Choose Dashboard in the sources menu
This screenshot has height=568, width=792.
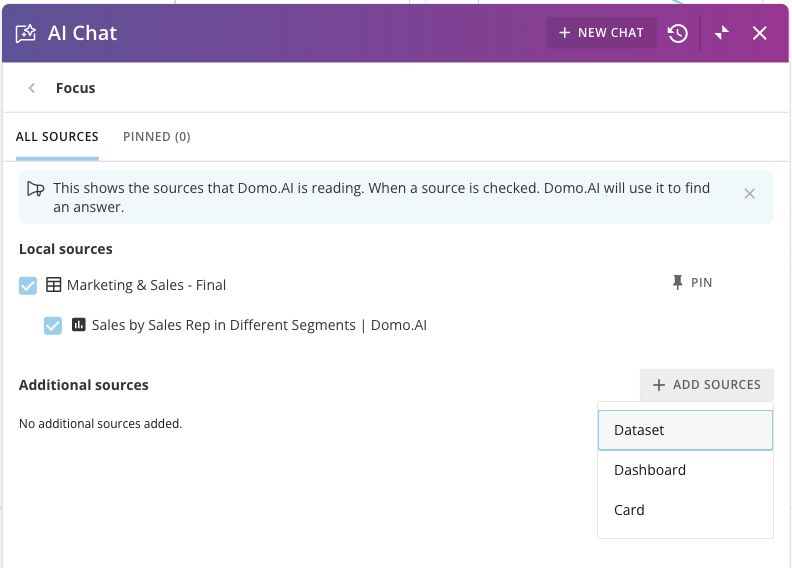(x=685, y=470)
